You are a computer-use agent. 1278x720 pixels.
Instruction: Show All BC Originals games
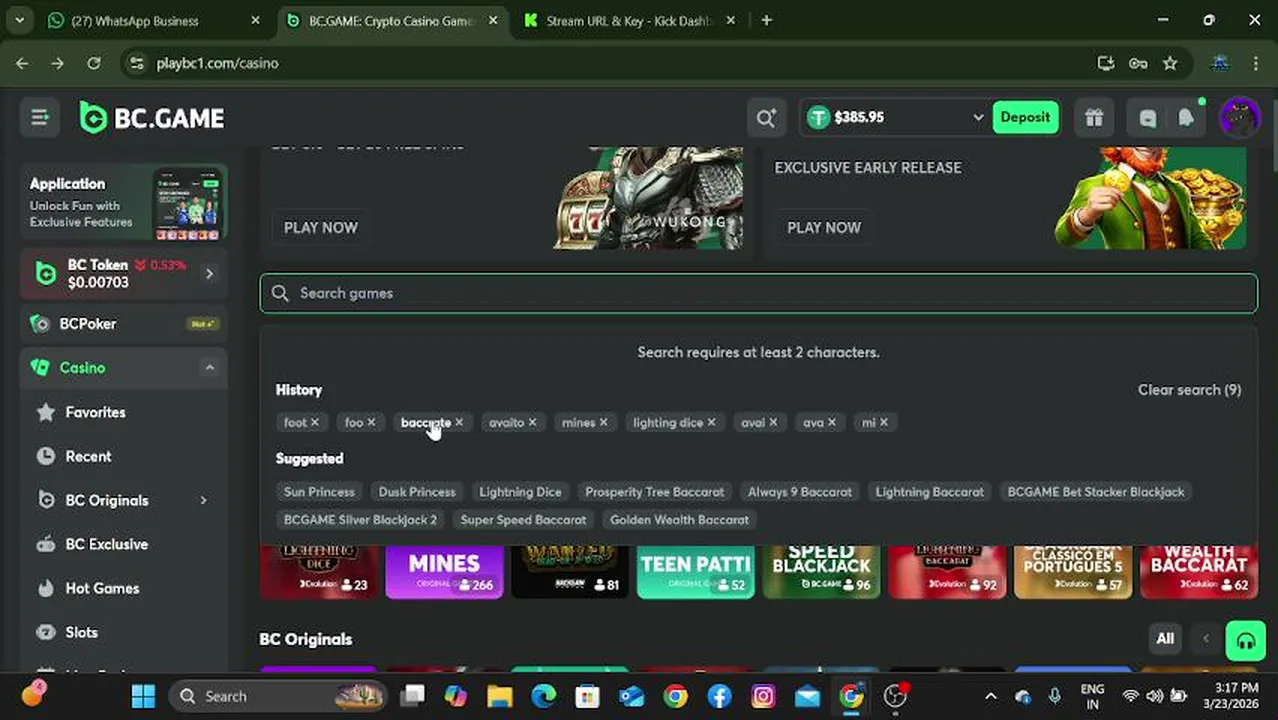[1165, 639]
